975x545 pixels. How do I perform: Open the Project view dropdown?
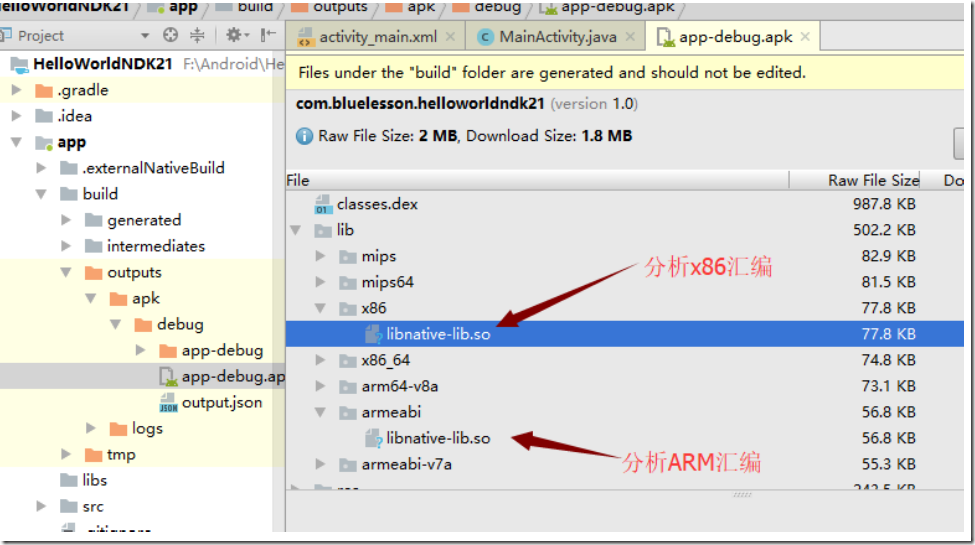pos(145,36)
